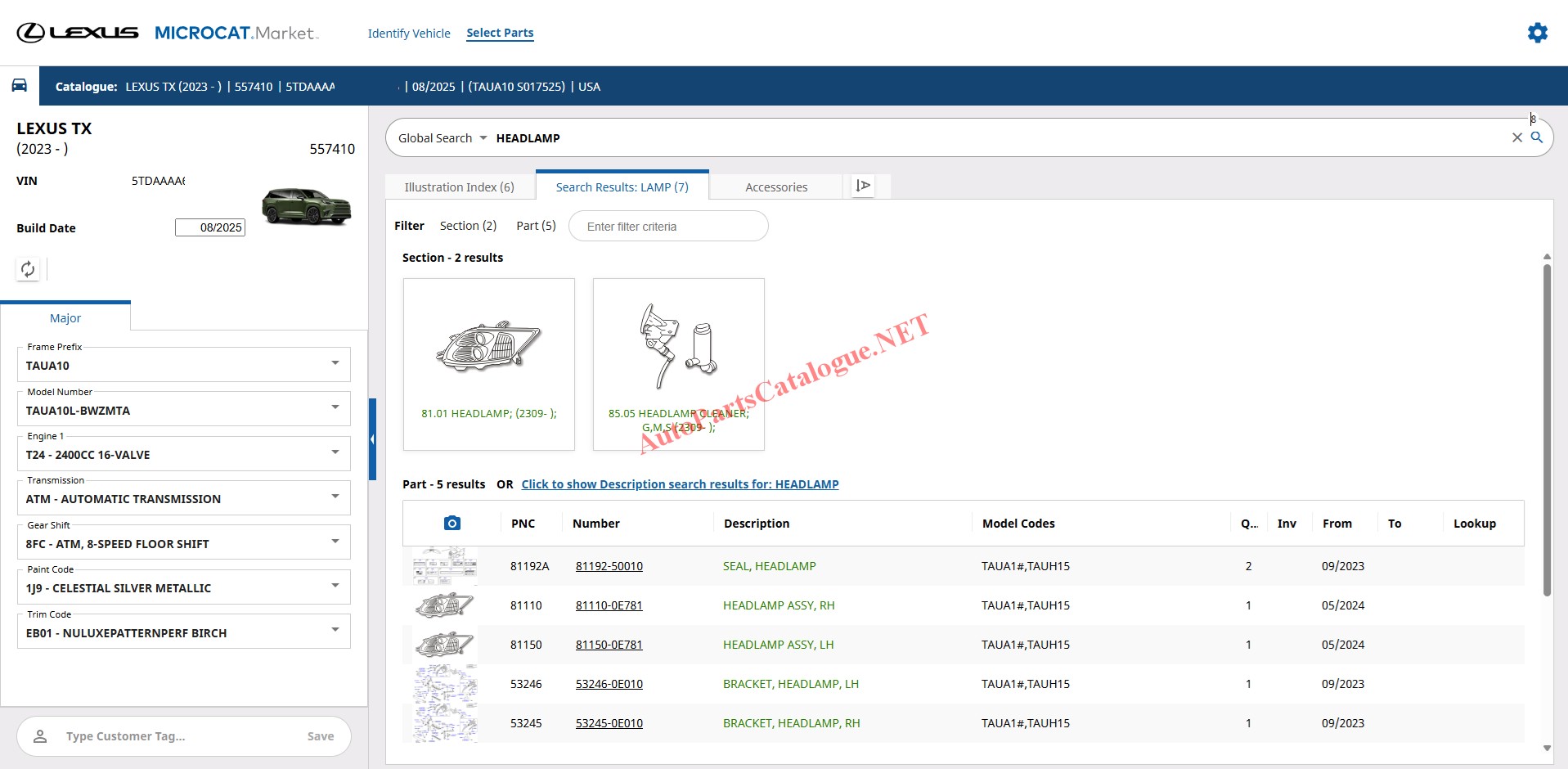Click the camera icon column header

[452, 524]
